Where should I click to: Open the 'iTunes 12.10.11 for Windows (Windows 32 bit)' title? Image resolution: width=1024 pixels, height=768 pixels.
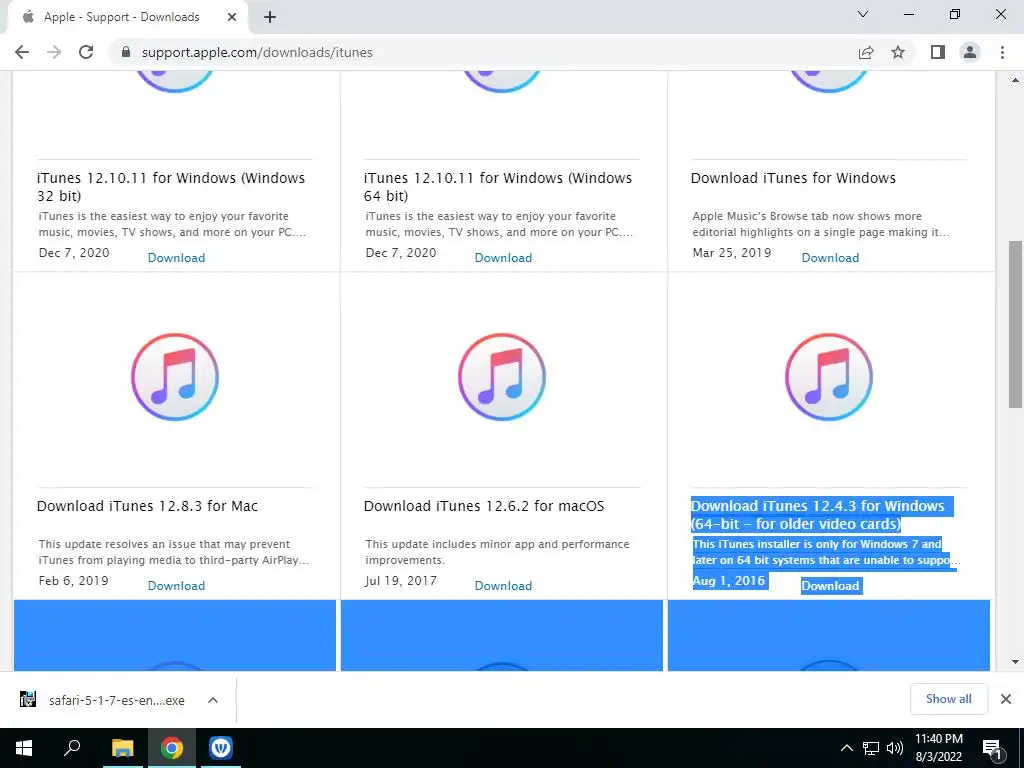tap(171, 187)
